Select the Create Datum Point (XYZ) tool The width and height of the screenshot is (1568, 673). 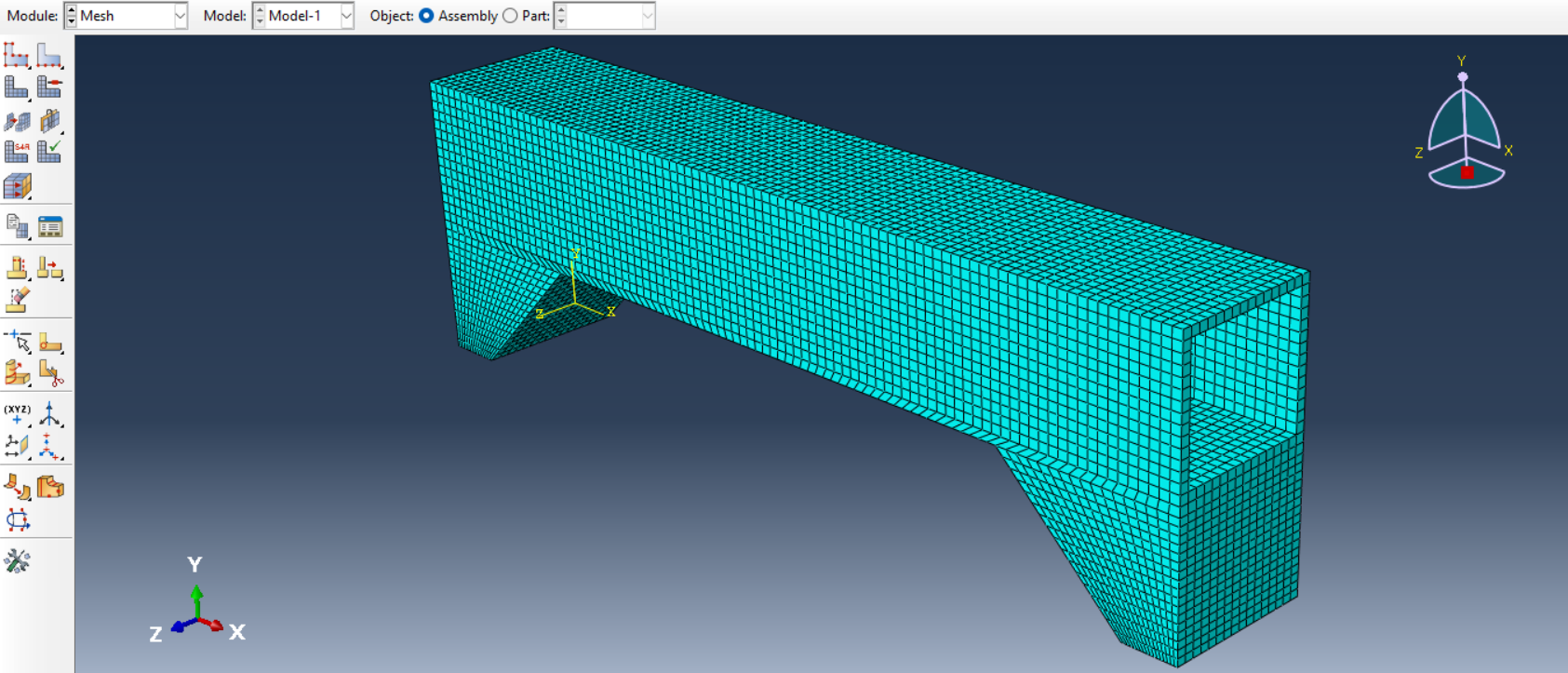(17, 414)
